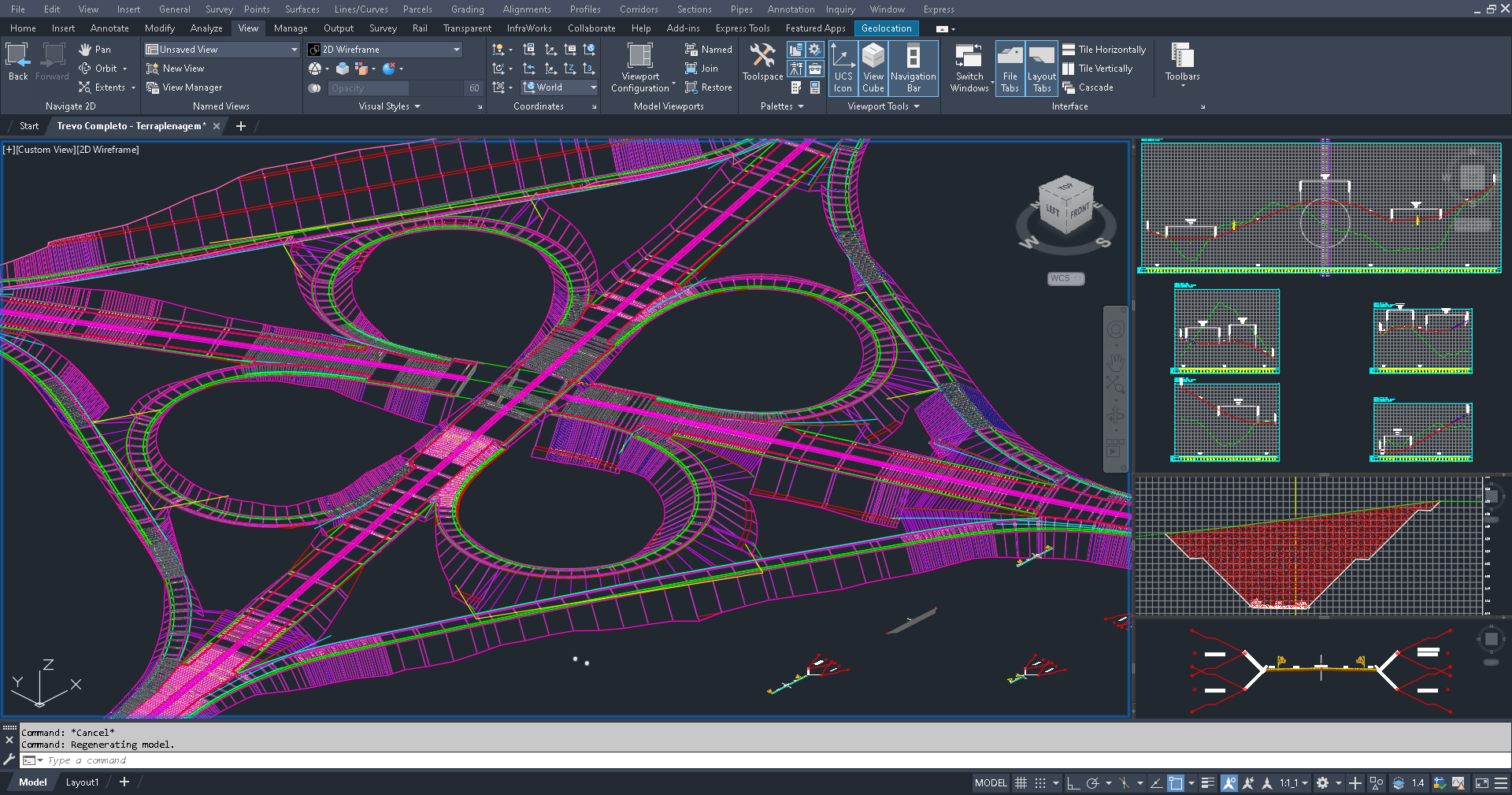Open the Toolspace palette
The width and height of the screenshot is (1512, 795).
pyautogui.click(x=762, y=64)
